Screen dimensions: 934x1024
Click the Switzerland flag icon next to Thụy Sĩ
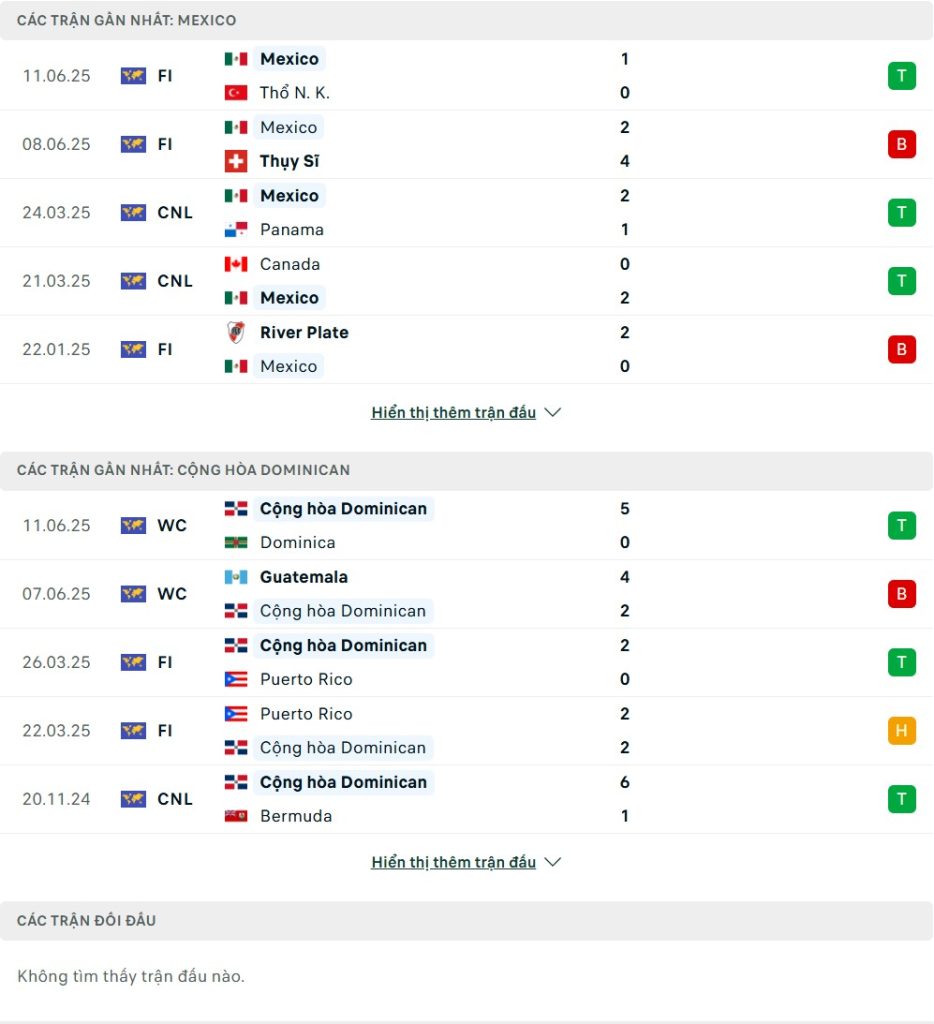click(x=236, y=161)
